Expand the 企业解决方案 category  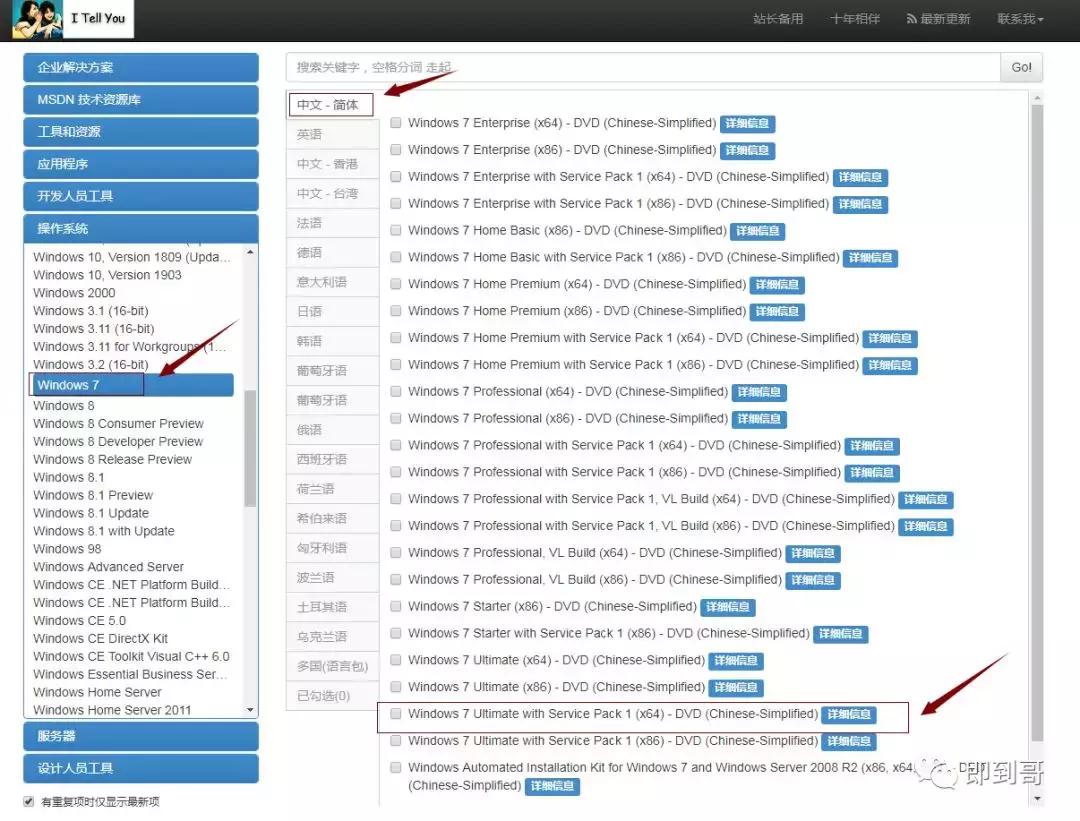click(x=141, y=67)
